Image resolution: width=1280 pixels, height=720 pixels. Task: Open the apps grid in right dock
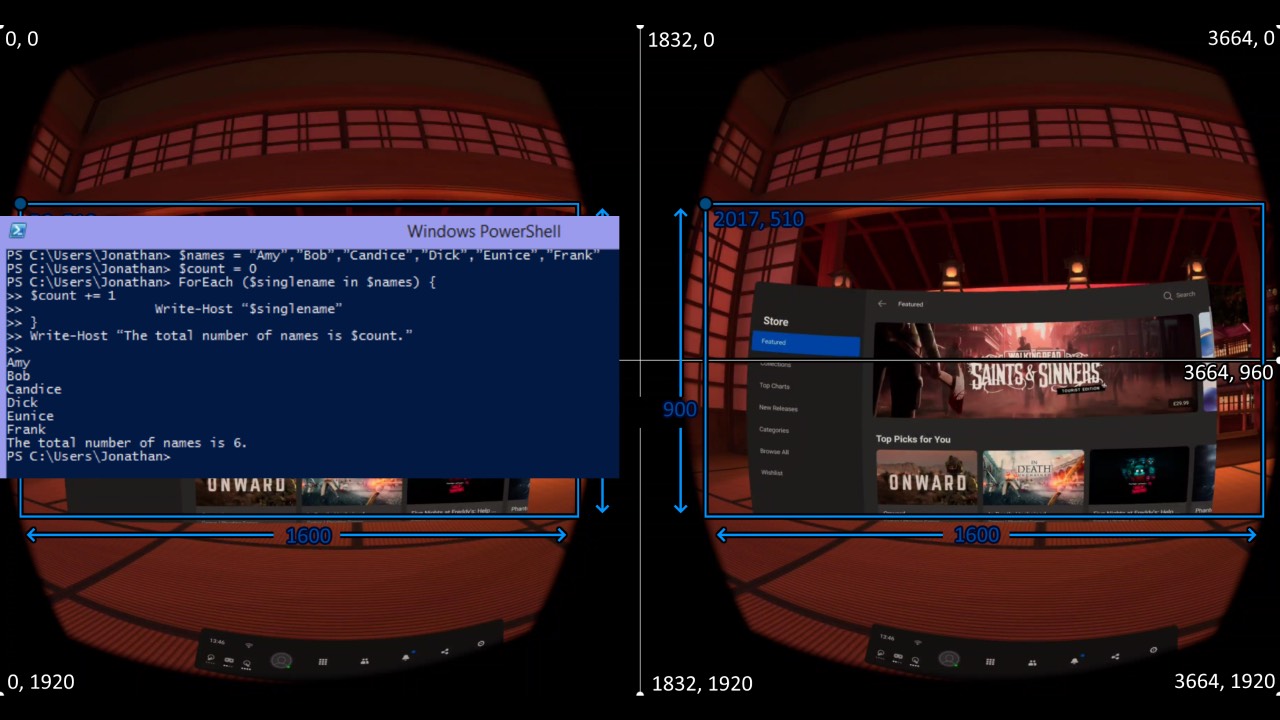click(x=990, y=661)
